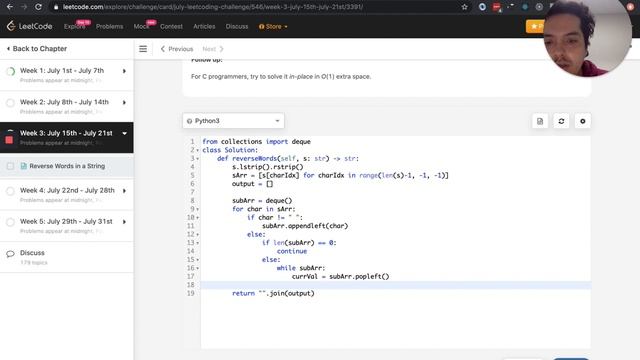This screenshot has height=360, width=640.
Task: Go back via Back to Chapter
Action: 37,49
